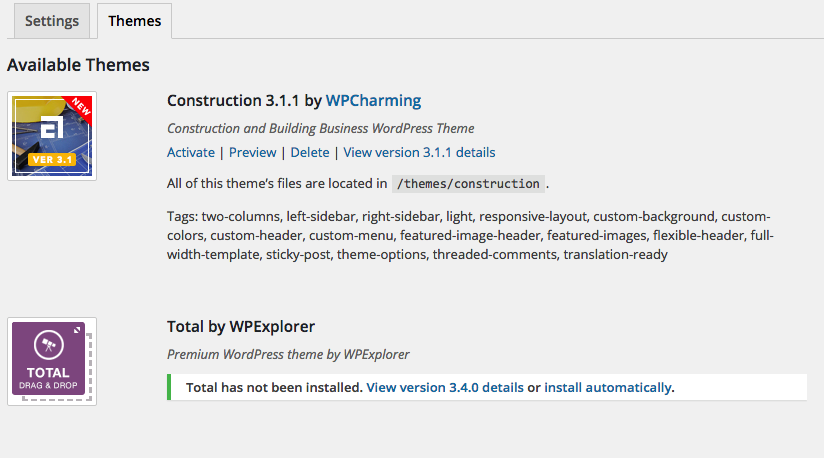Click the Total Drag & Drop thumbnail

click(x=52, y=361)
